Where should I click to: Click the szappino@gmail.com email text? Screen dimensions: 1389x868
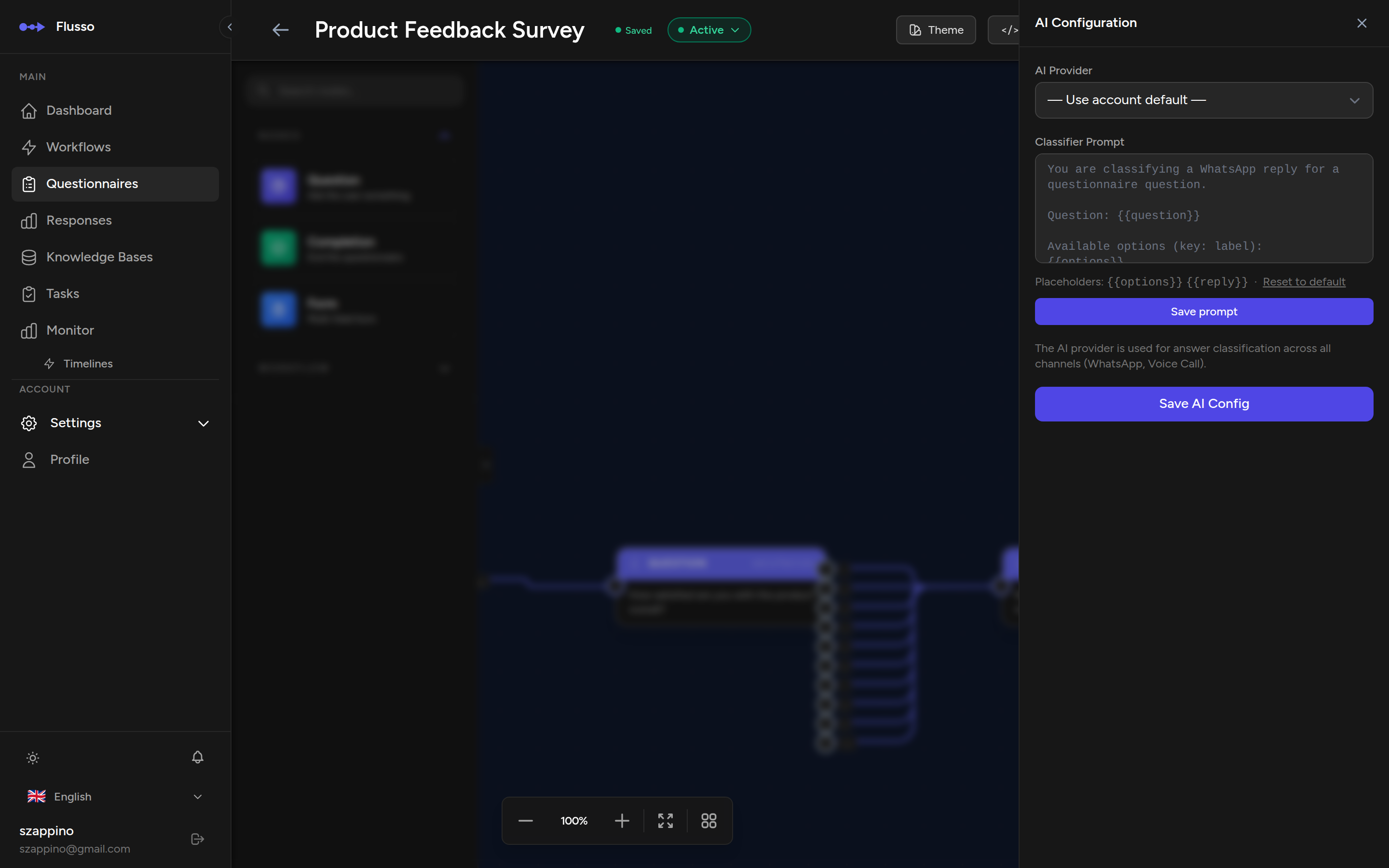click(75, 849)
